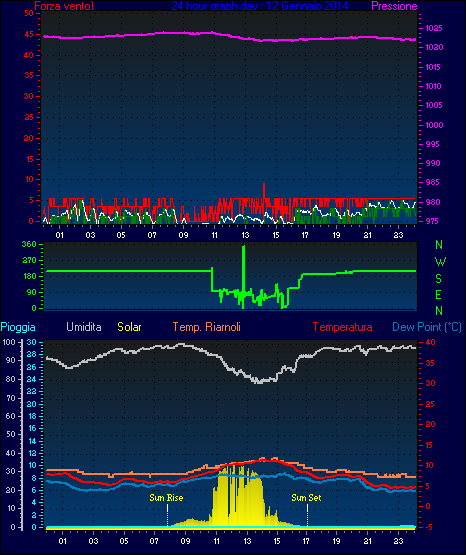
Task: Click the 180 wind direction degree label
Action: 29,277
